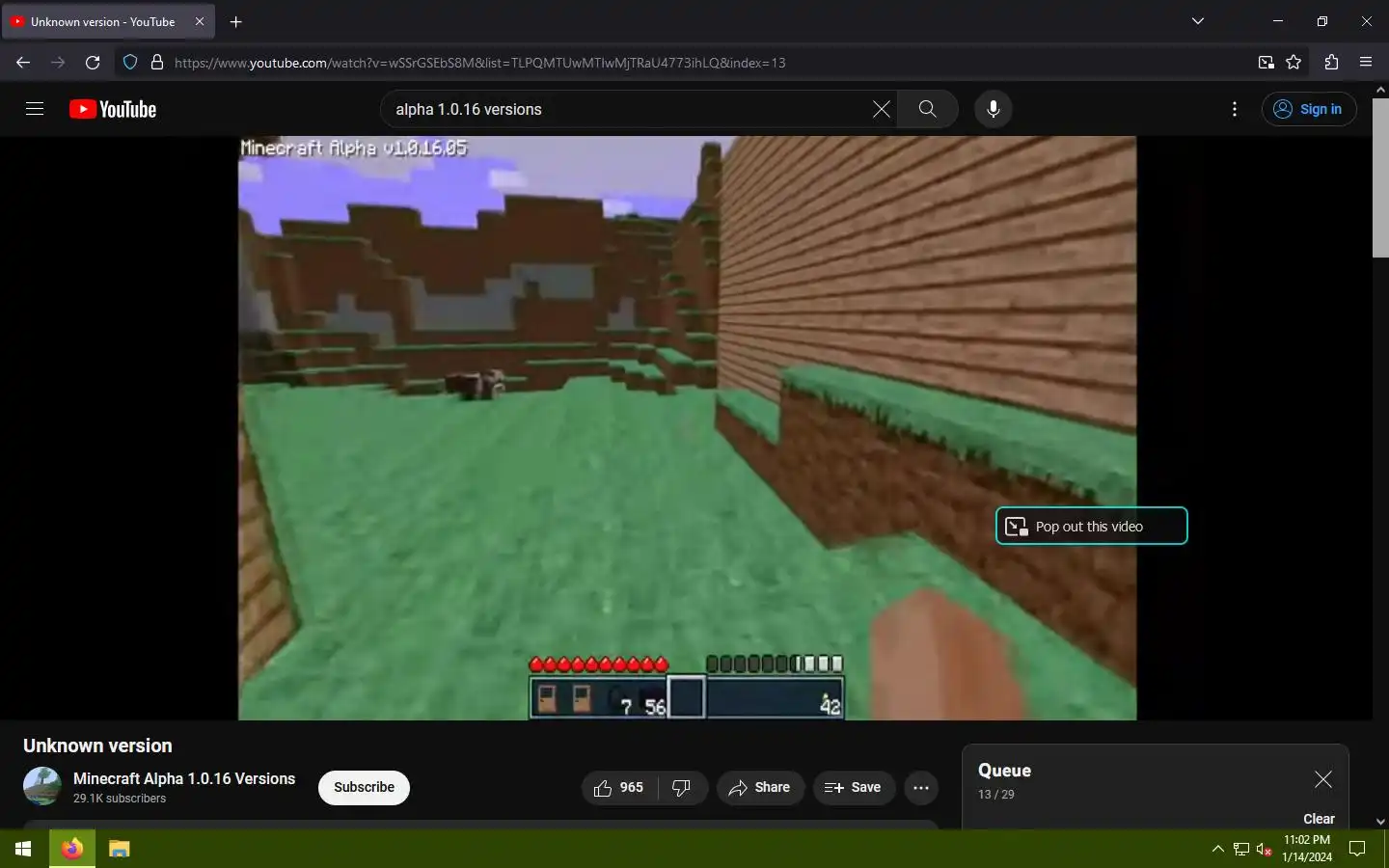Click the Unknown version video title
1389x868 pixels.
[x=97, y=746]
